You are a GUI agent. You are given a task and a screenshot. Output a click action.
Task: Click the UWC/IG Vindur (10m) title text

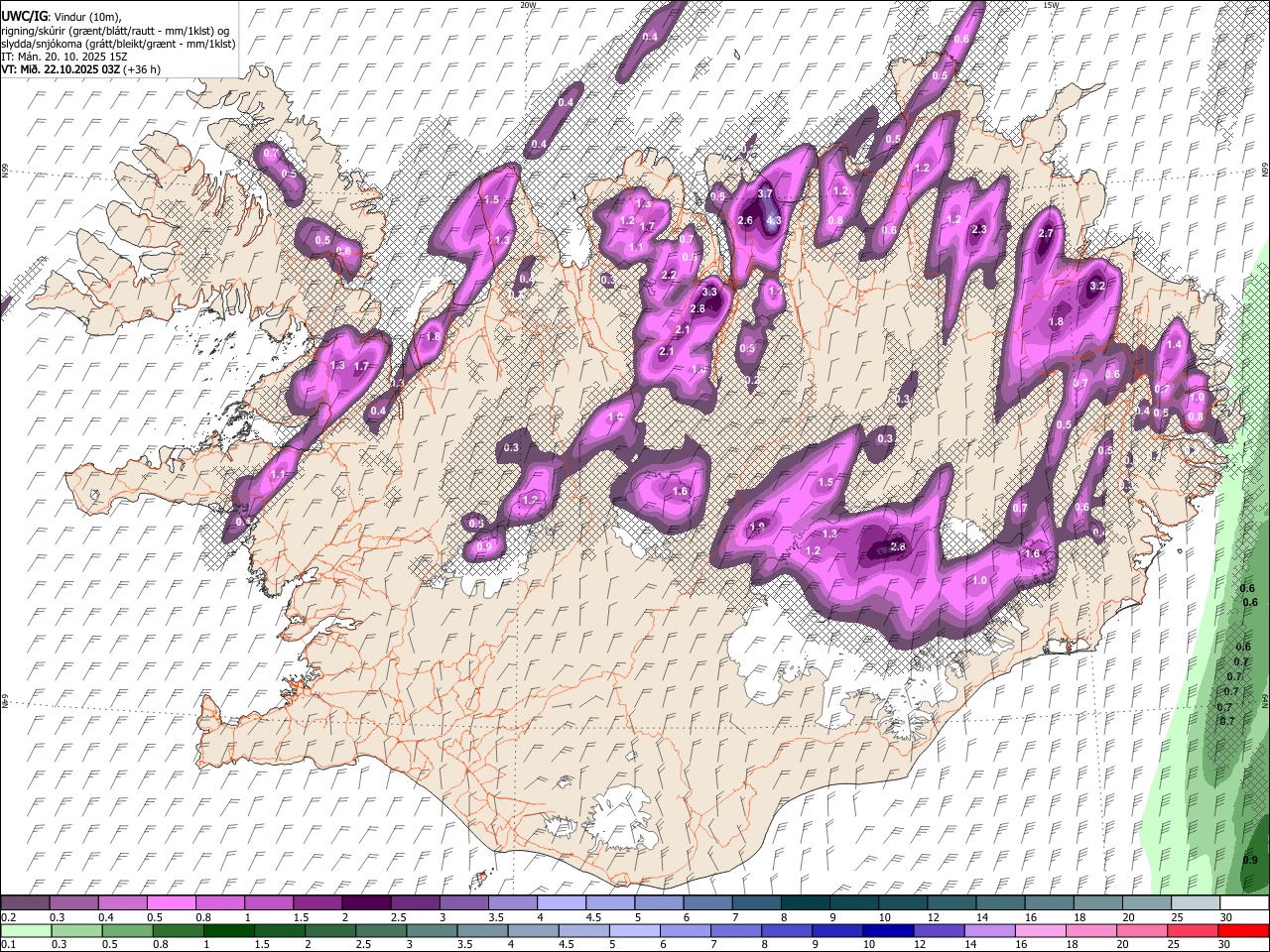point(61,17)
